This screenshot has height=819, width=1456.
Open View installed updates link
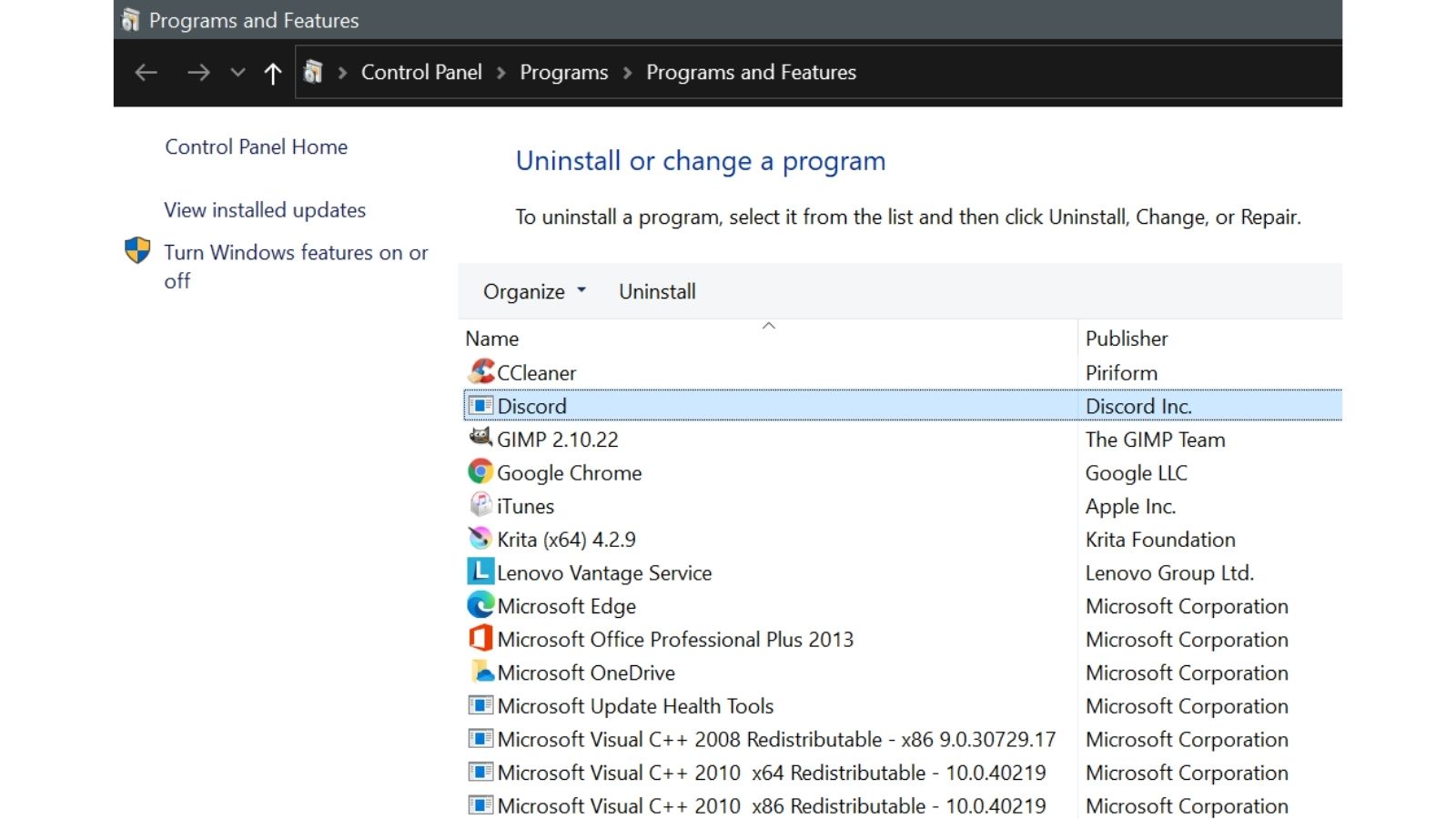tap(265, 209)
